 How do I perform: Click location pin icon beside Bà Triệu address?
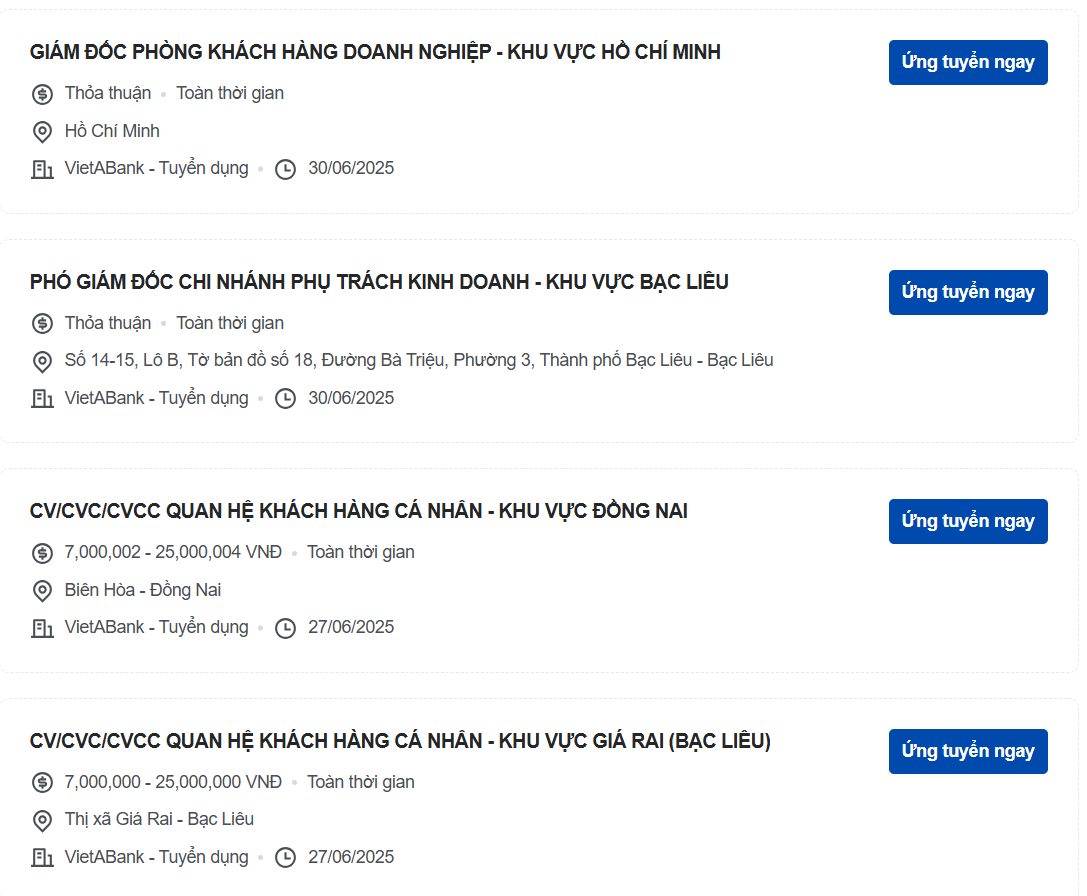[x=42, y=361]
